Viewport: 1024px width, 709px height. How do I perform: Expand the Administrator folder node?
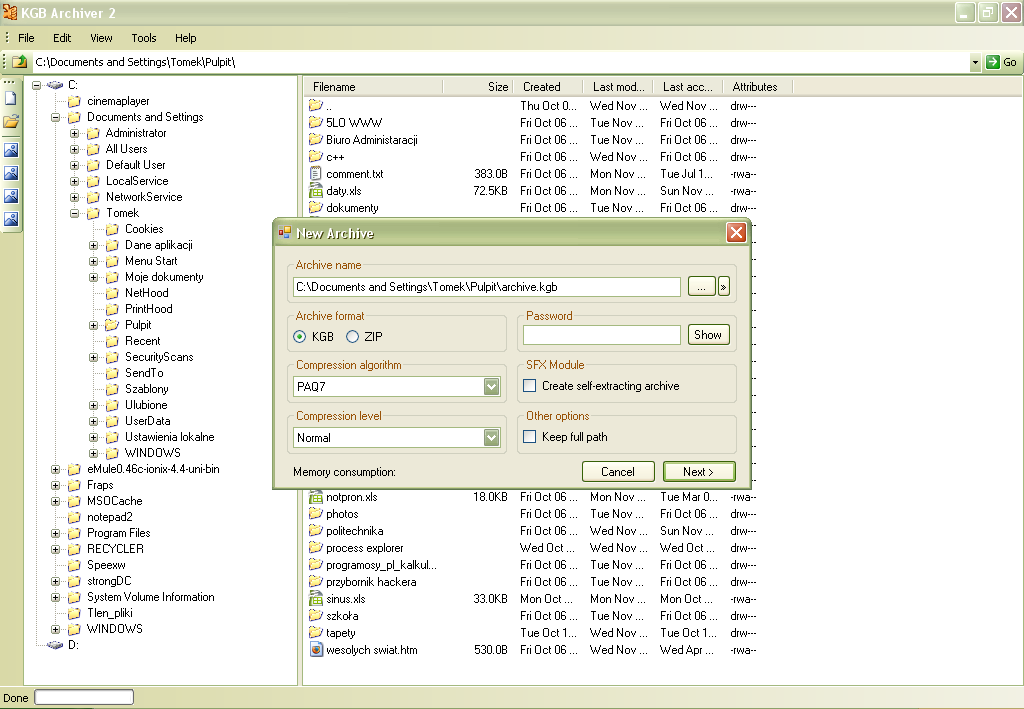point(74,133)
